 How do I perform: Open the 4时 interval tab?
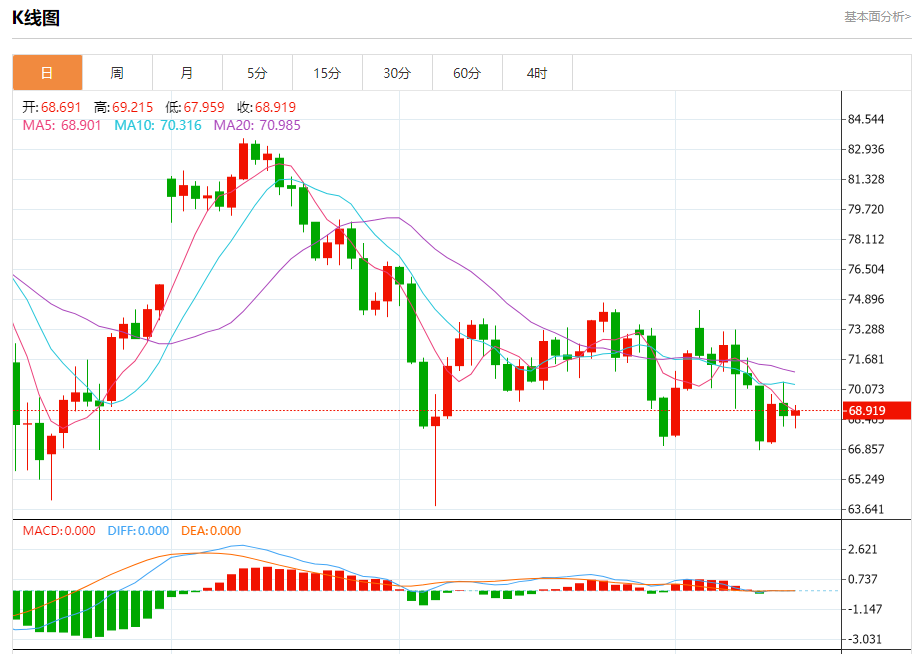click(537, 73)
